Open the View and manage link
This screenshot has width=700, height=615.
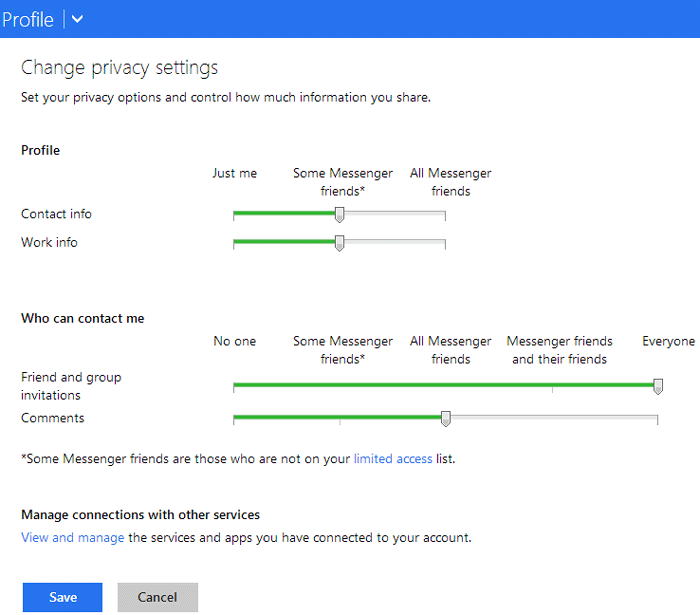click(x=73, y=537)
